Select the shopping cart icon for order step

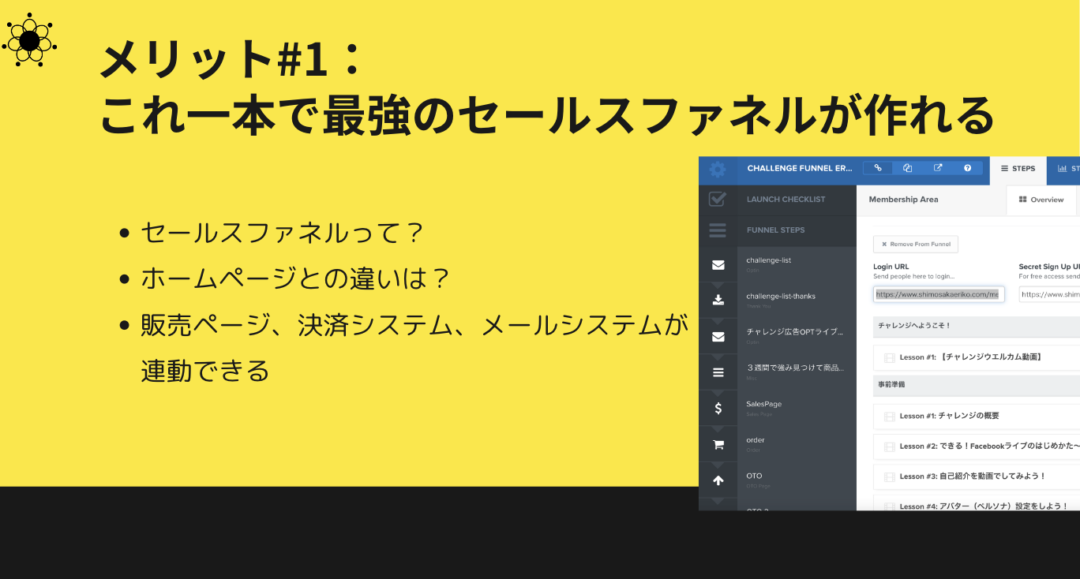click(x=717, y=445)
